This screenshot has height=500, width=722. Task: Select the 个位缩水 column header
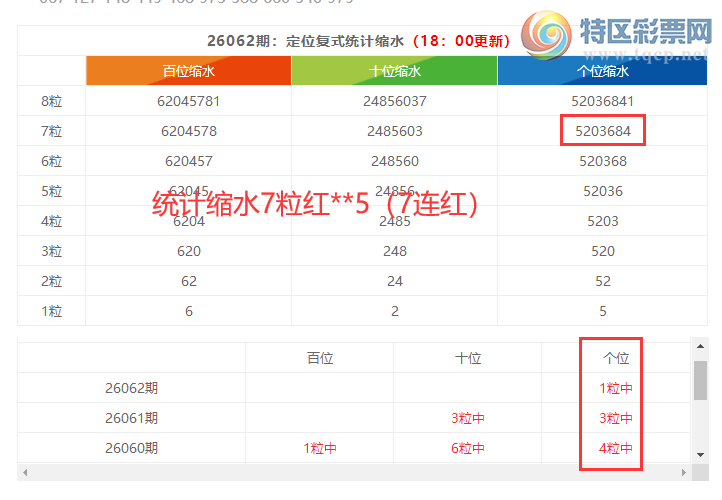tap(602, 71)
